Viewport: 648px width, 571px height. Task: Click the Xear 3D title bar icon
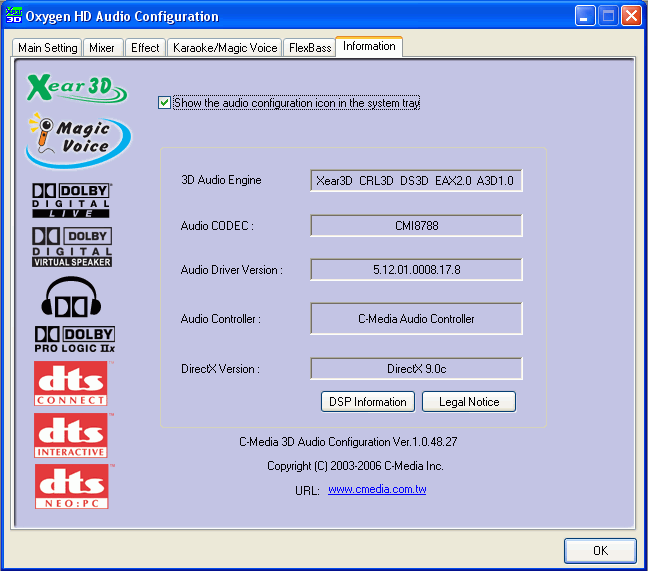(x=13, y=15)
